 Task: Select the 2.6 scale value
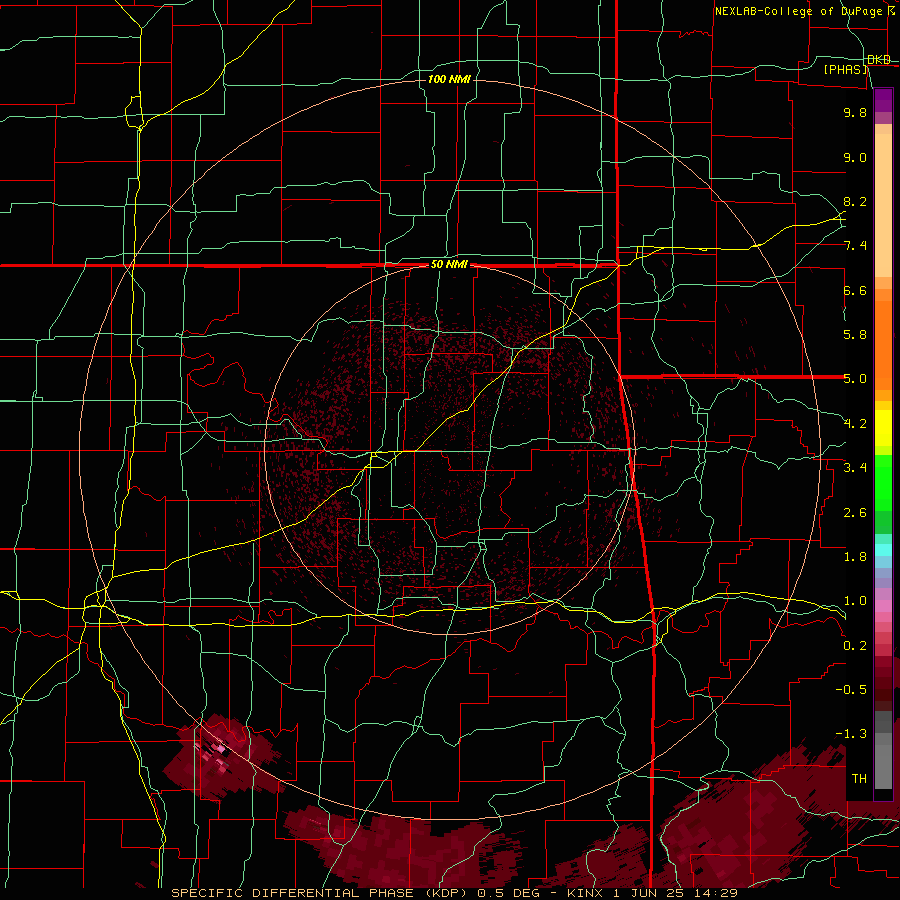click(x=855, y=513)
